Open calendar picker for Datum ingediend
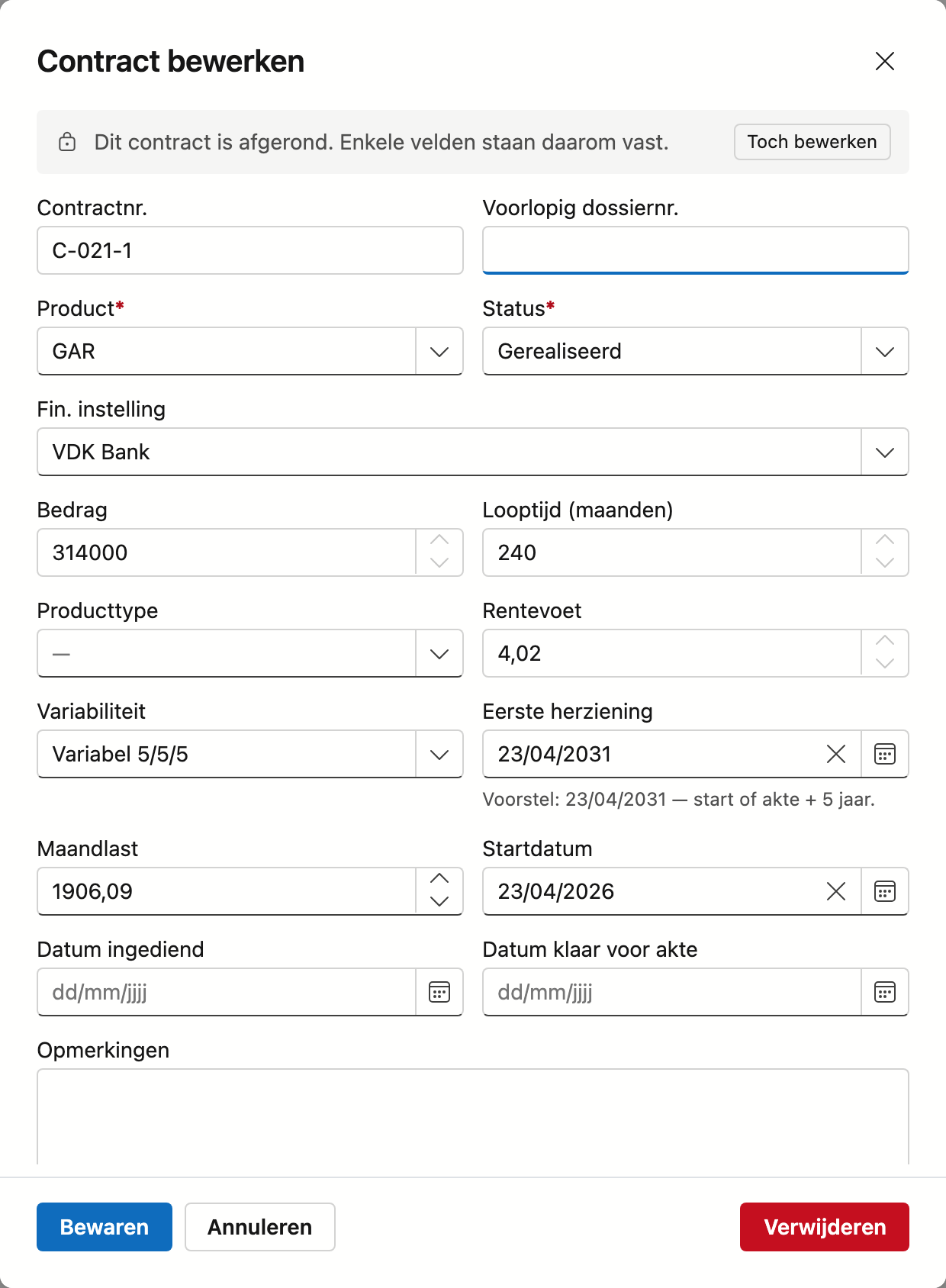 pyautogui.click(x=439, y=992)
